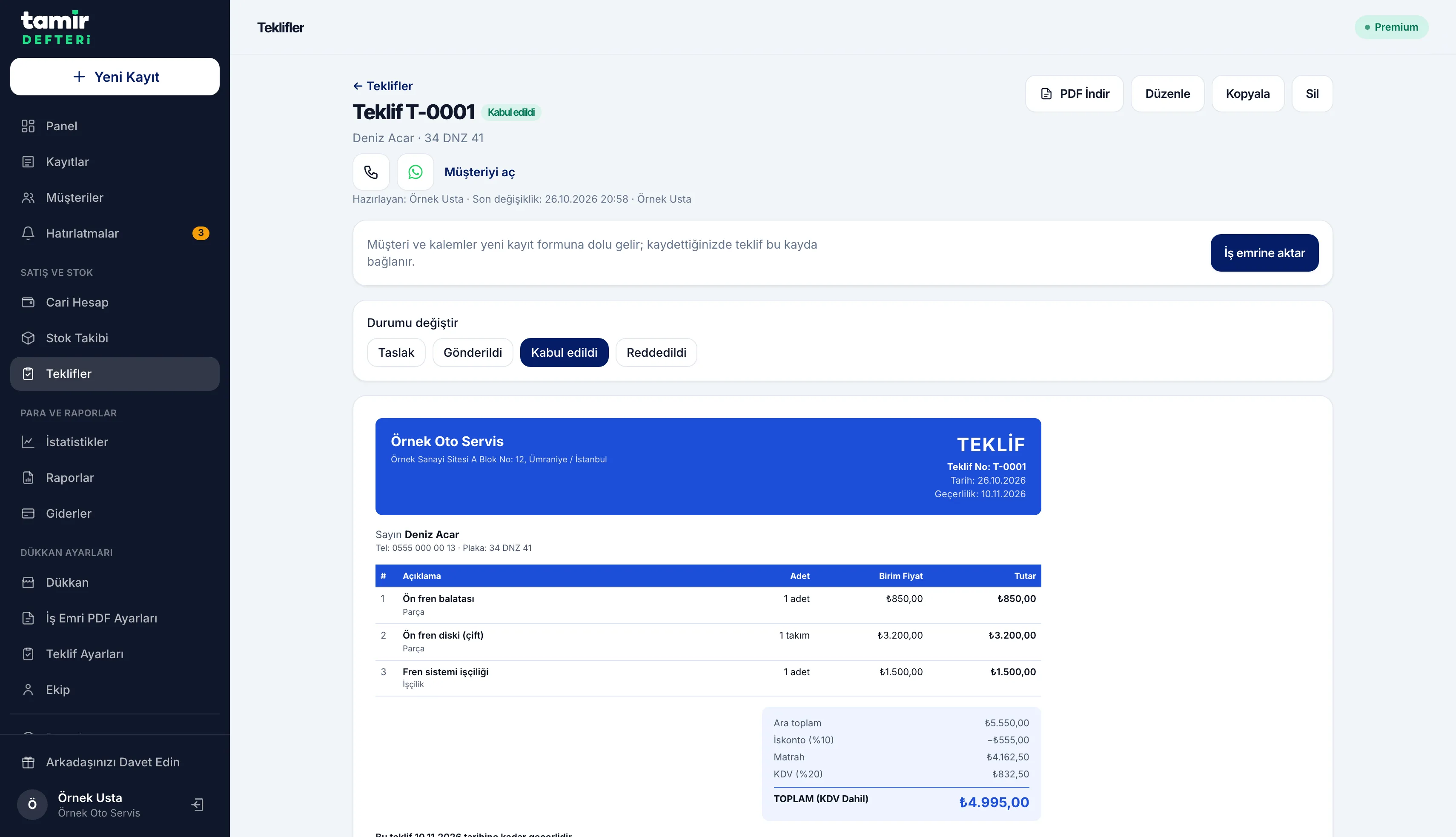Click the Fren sistemi işçiliği row text

pos(445,672)
